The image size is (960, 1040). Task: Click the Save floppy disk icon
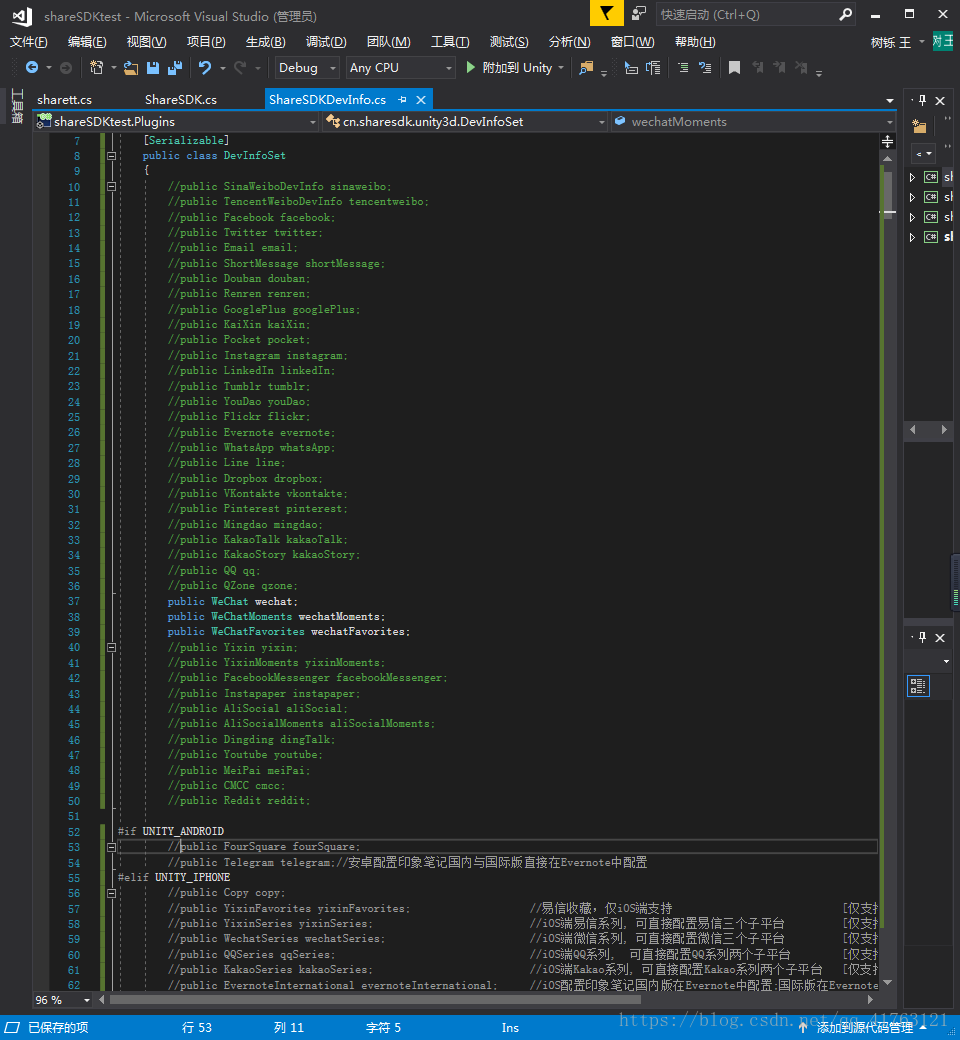153,68
